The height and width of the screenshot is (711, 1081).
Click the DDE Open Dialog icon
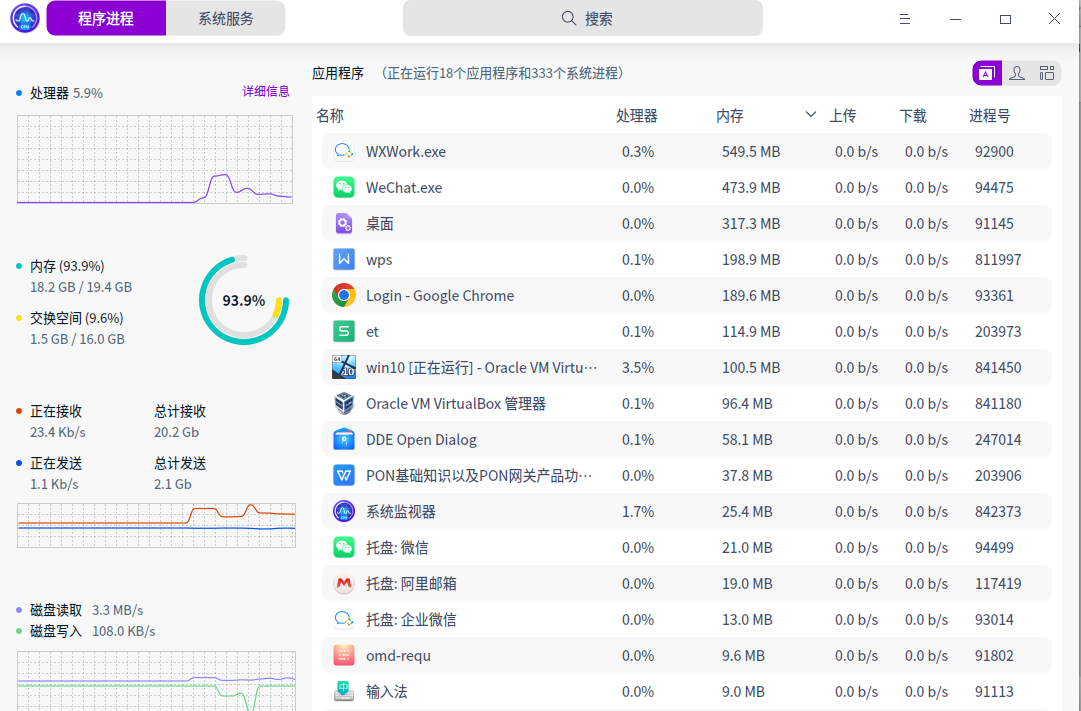[x=343, y=439]
